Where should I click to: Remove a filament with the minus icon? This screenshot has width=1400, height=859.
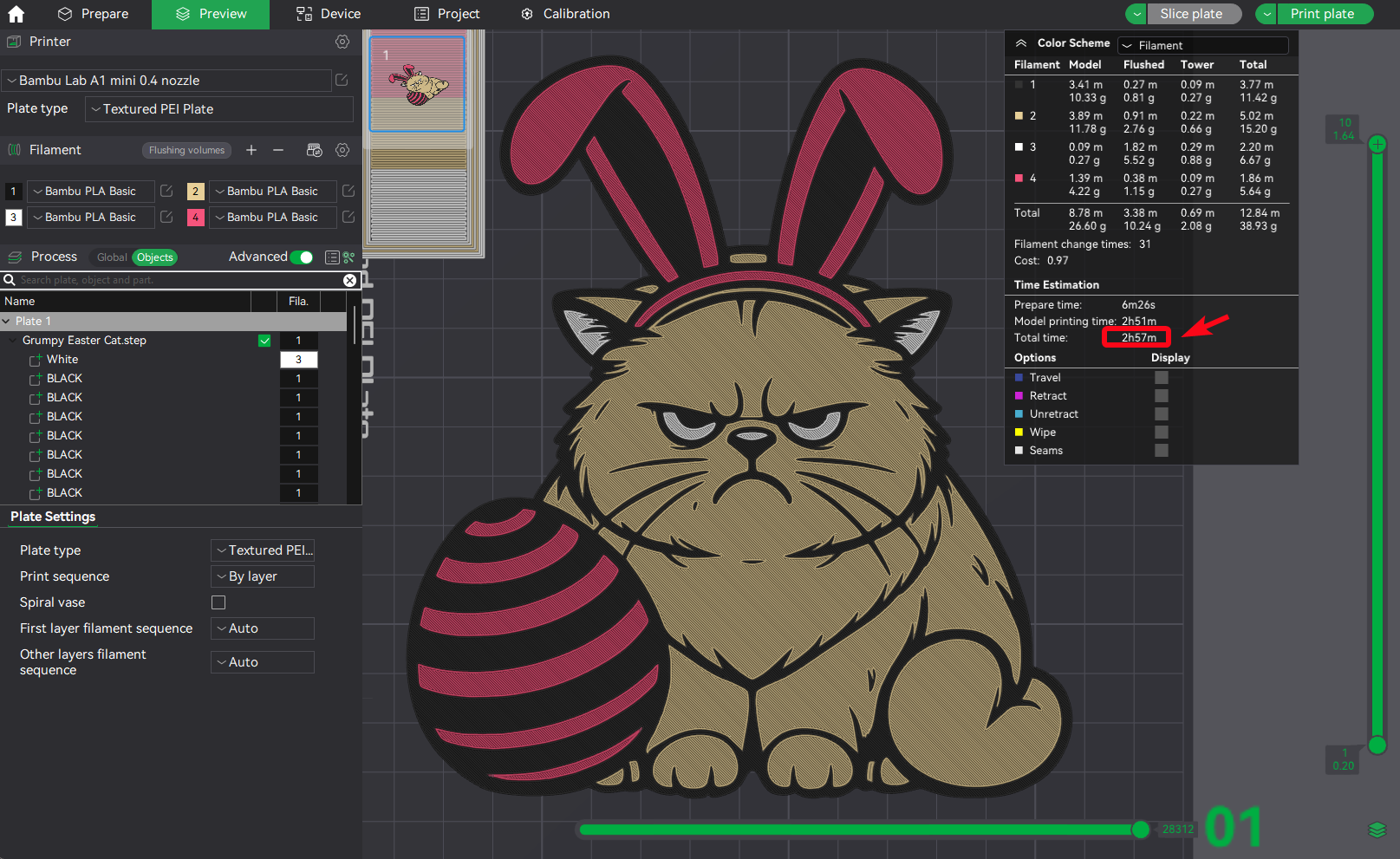click(278, 150)
